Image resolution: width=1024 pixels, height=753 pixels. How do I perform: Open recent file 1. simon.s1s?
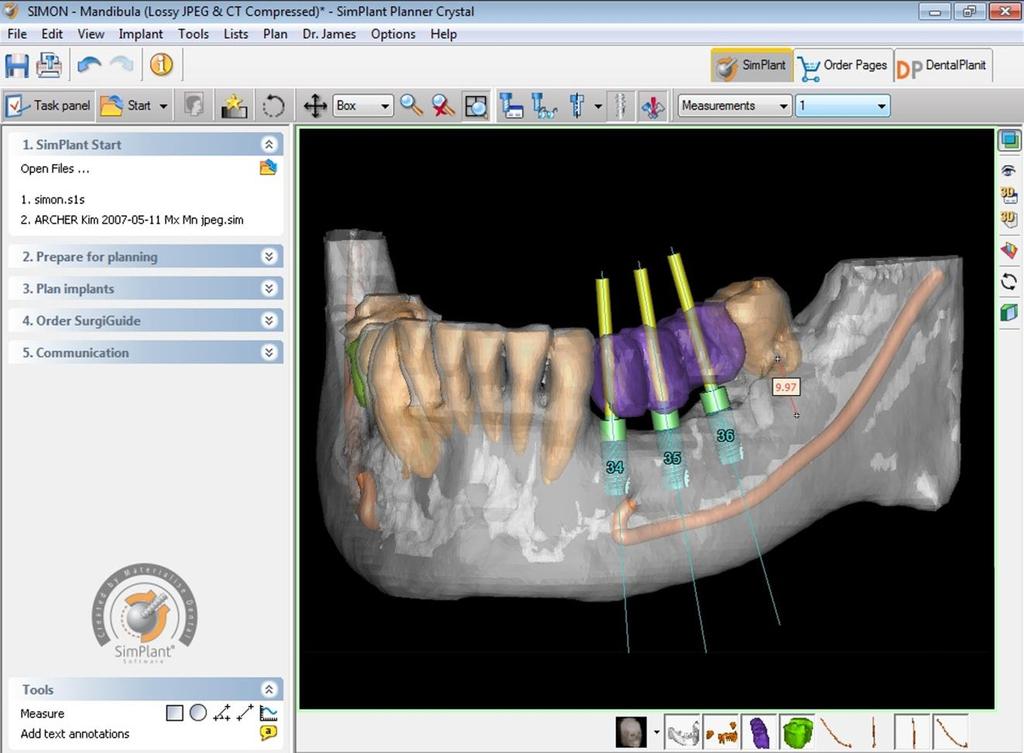point(53,200)
